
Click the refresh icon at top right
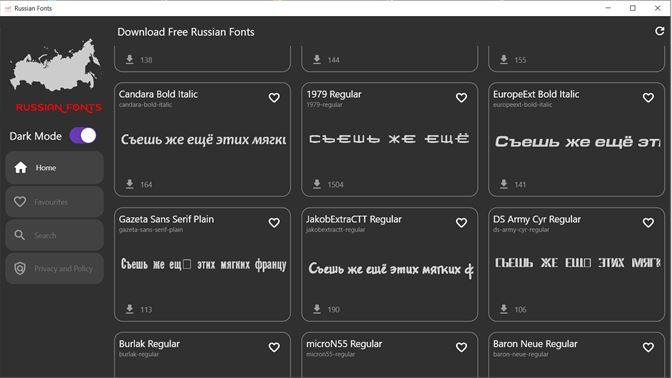(660, 31)
